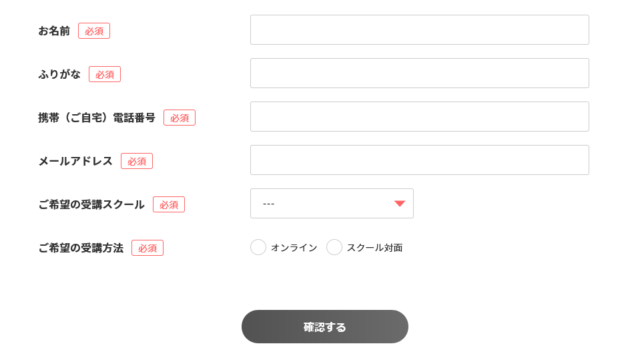Image resolution: width=640 pixels, height=360 pixels.
Task: Select the オンライン radio button
Action: pos(258,247)
